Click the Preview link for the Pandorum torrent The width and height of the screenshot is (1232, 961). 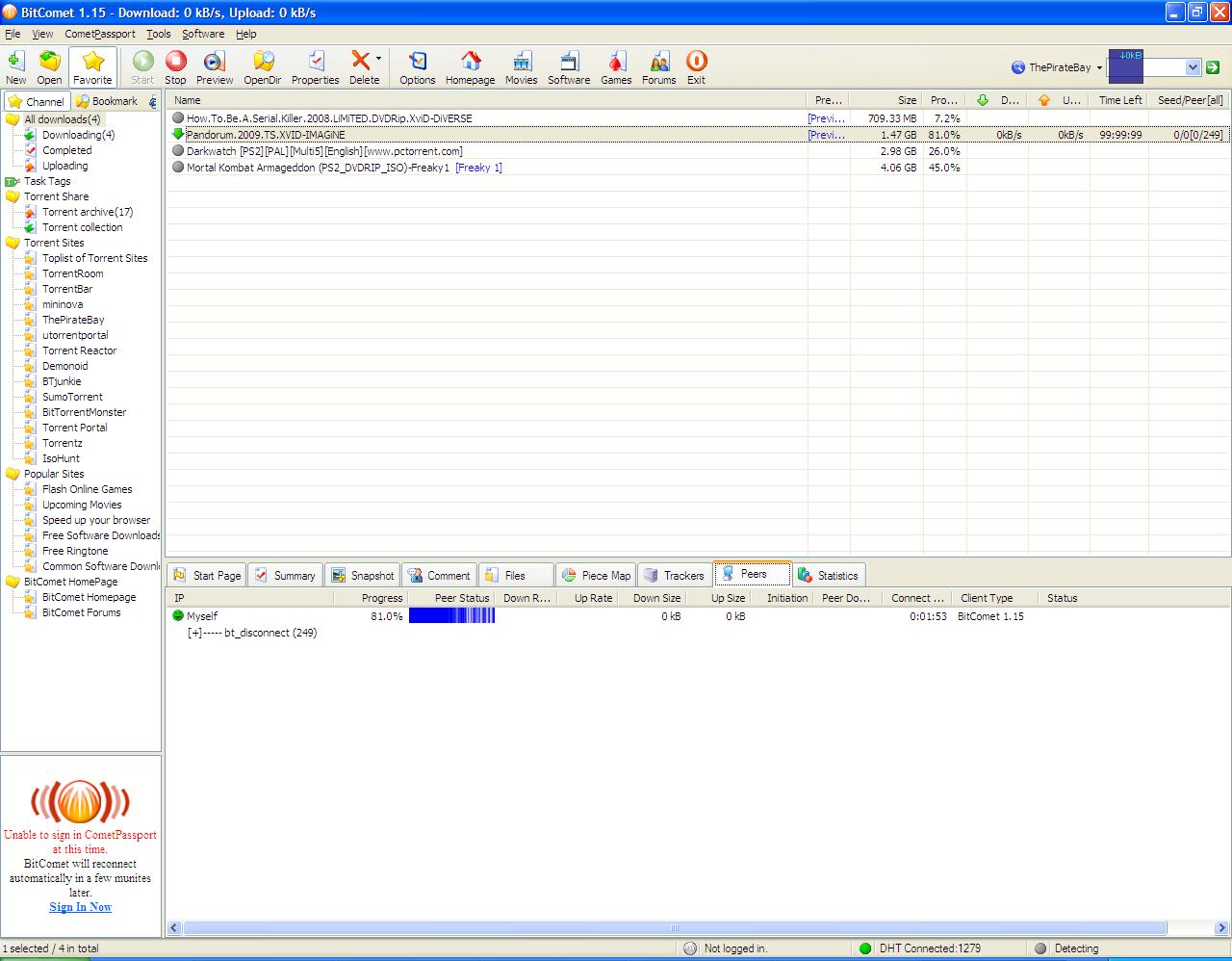[827, 135]
